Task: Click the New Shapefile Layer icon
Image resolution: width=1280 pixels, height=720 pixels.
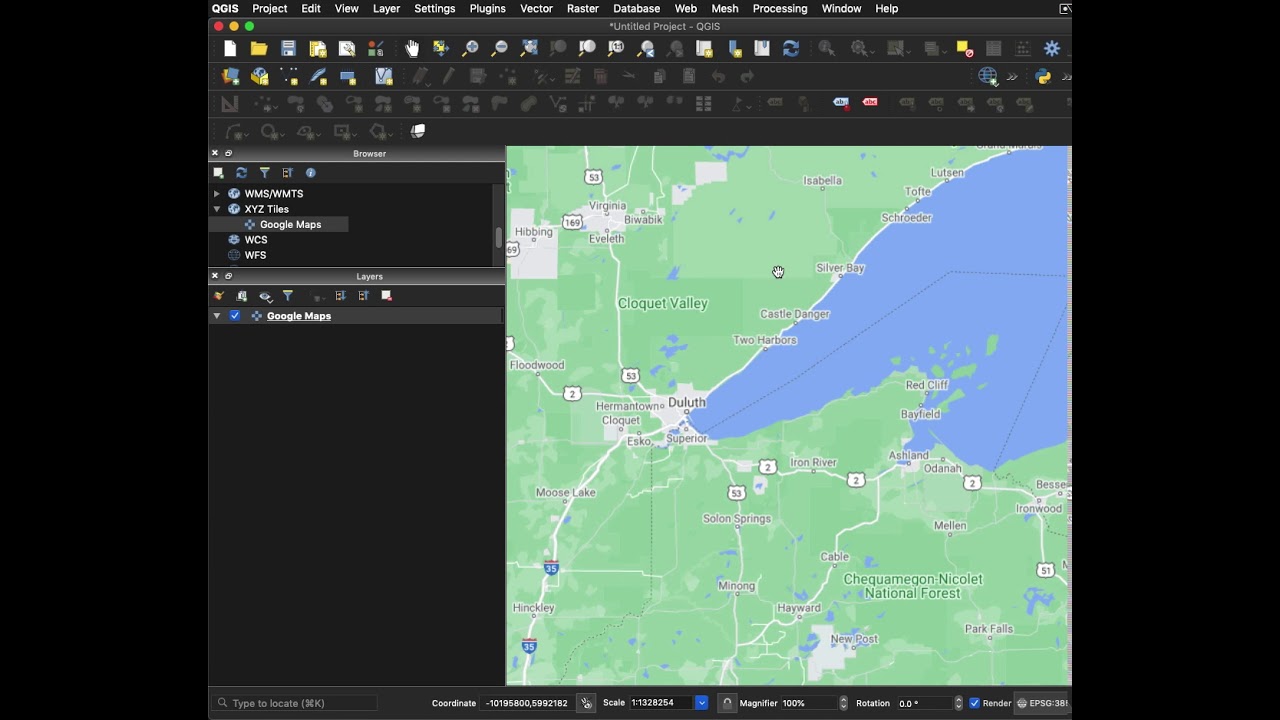Action: 289,76
